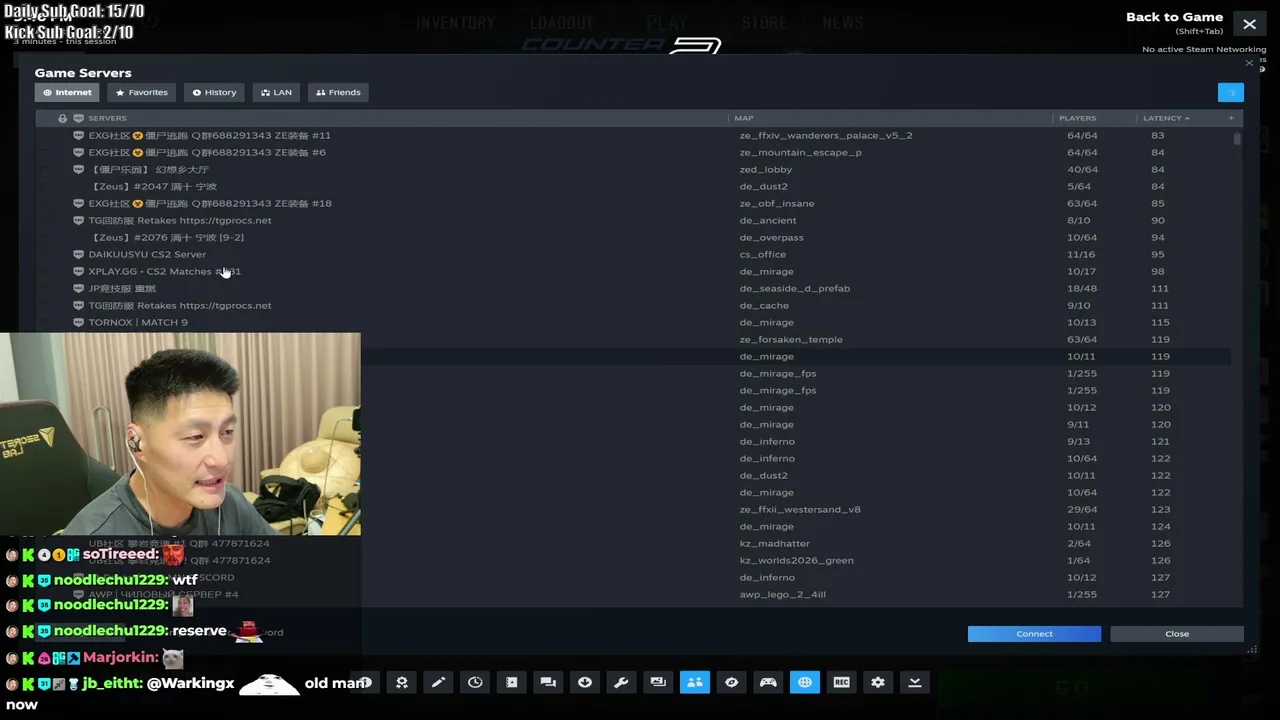Sort the list by Players column header
The height and width of the screenshot is (720, 1280).
tap(1077, 118)
